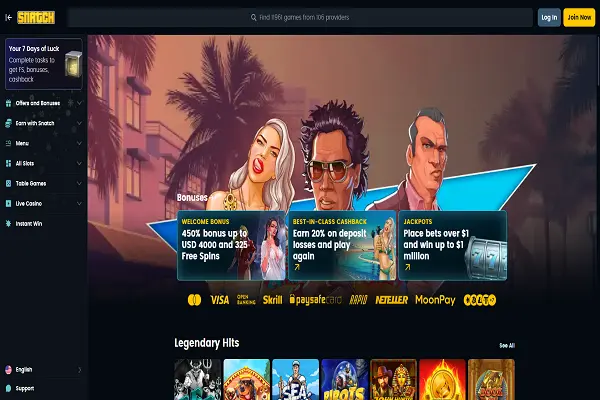This screenshot has width=600, height=400.
Task: Collapse the sidebar with the arrow icon
Action: [x=8, y=17]
